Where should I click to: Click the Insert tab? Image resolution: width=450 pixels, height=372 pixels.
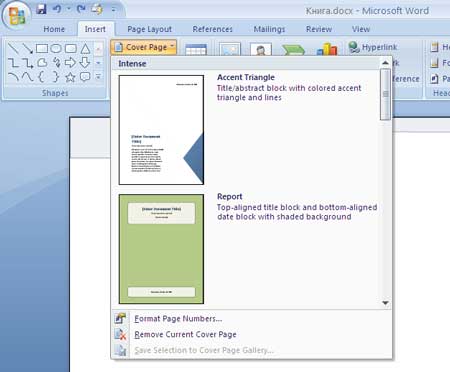pyautogui.click(x=95, y=29)
